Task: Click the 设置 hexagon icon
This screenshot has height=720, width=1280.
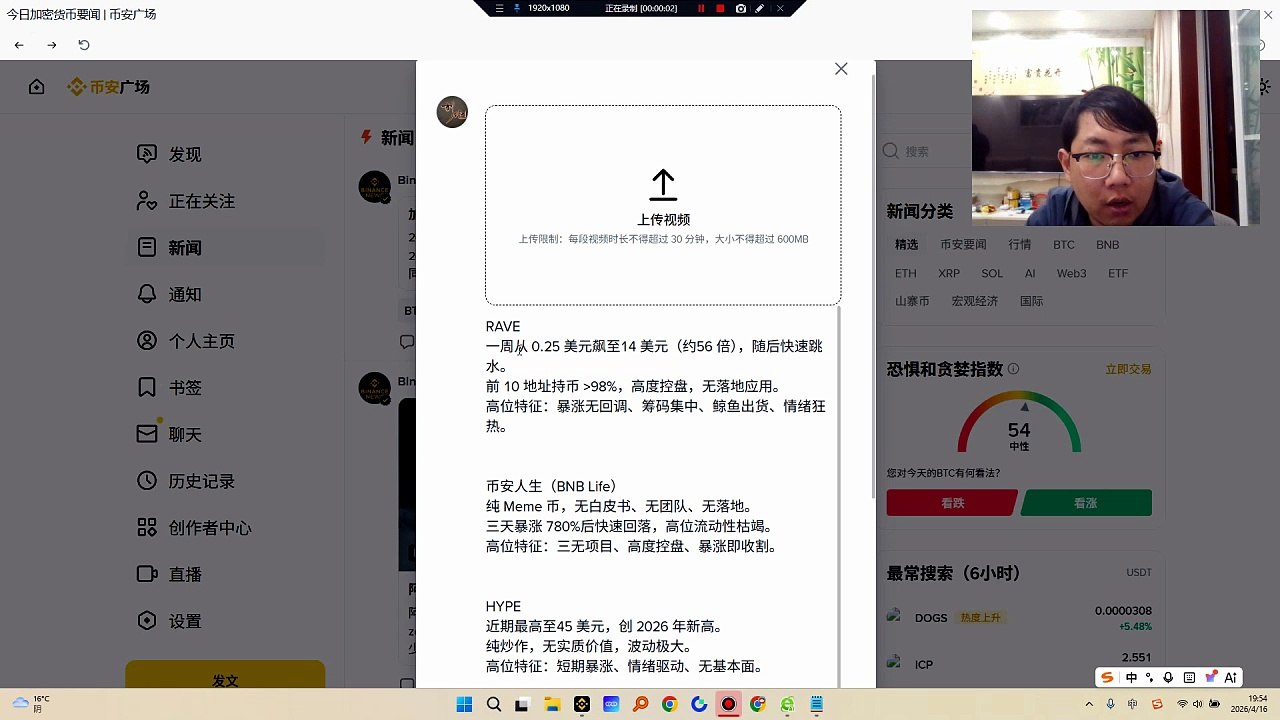Action: pos(147,621)
